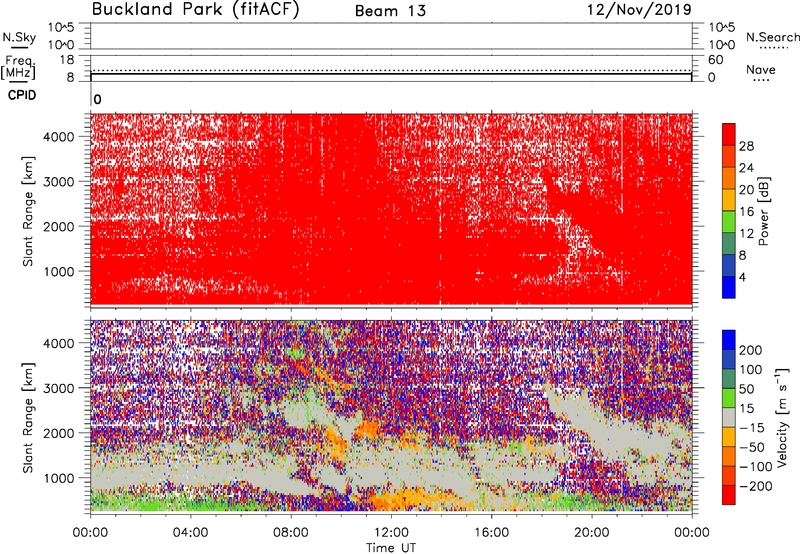Click the '18' frequency axis tick label
This screenshot has width=800, height=554.
[67, 60]
